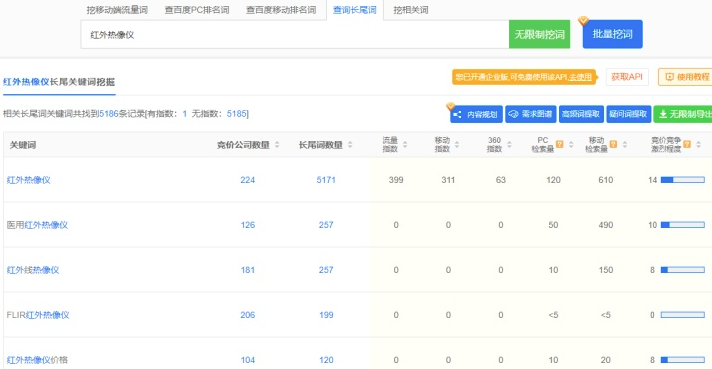712x369 pixels.
Task: Open keyword link 医用红外热像仪
Action: tap(37, 225)
